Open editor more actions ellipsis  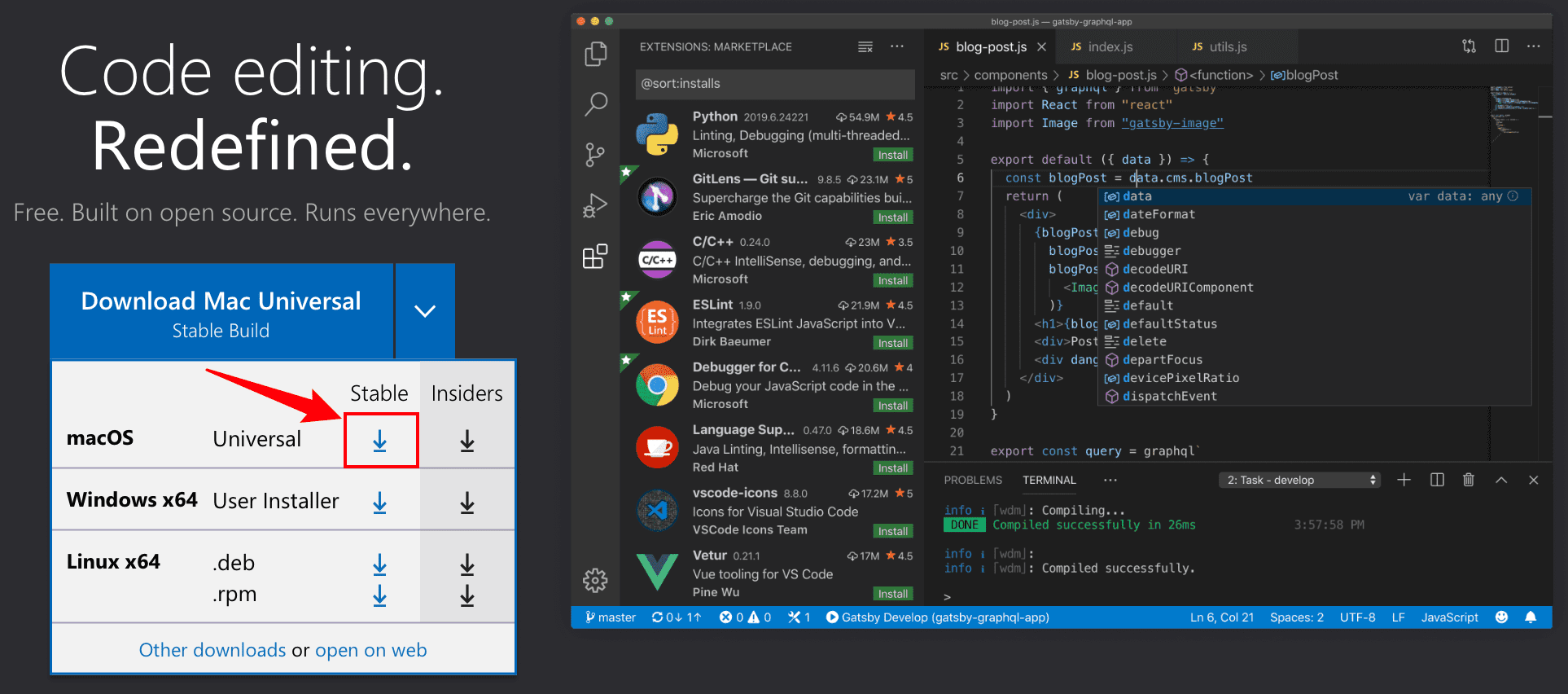(x=1534, y=46)
